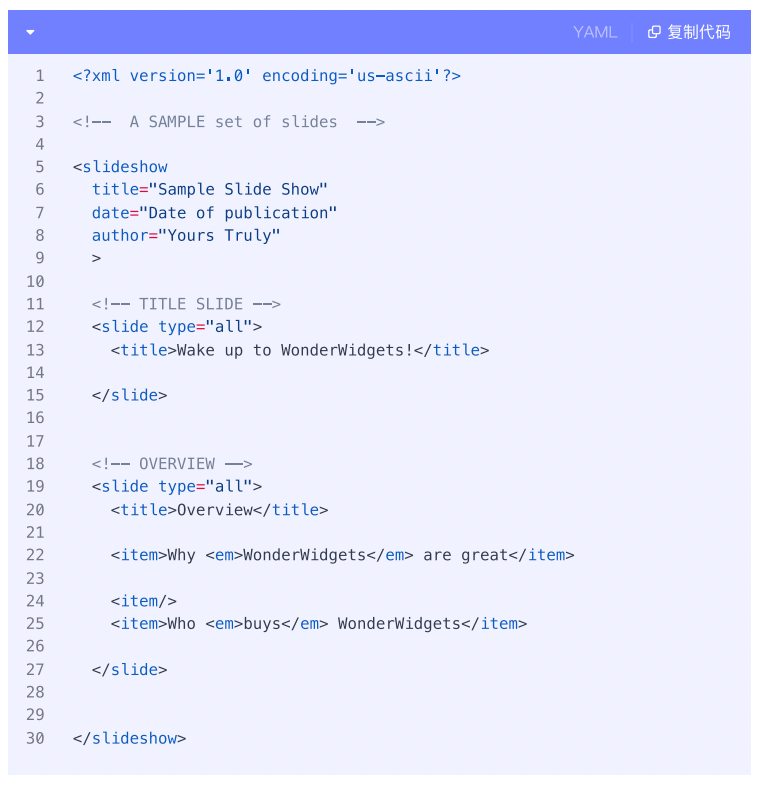Click the "Sample Slide Show" title value
760x785 pixels.
(x=238, y=189)
